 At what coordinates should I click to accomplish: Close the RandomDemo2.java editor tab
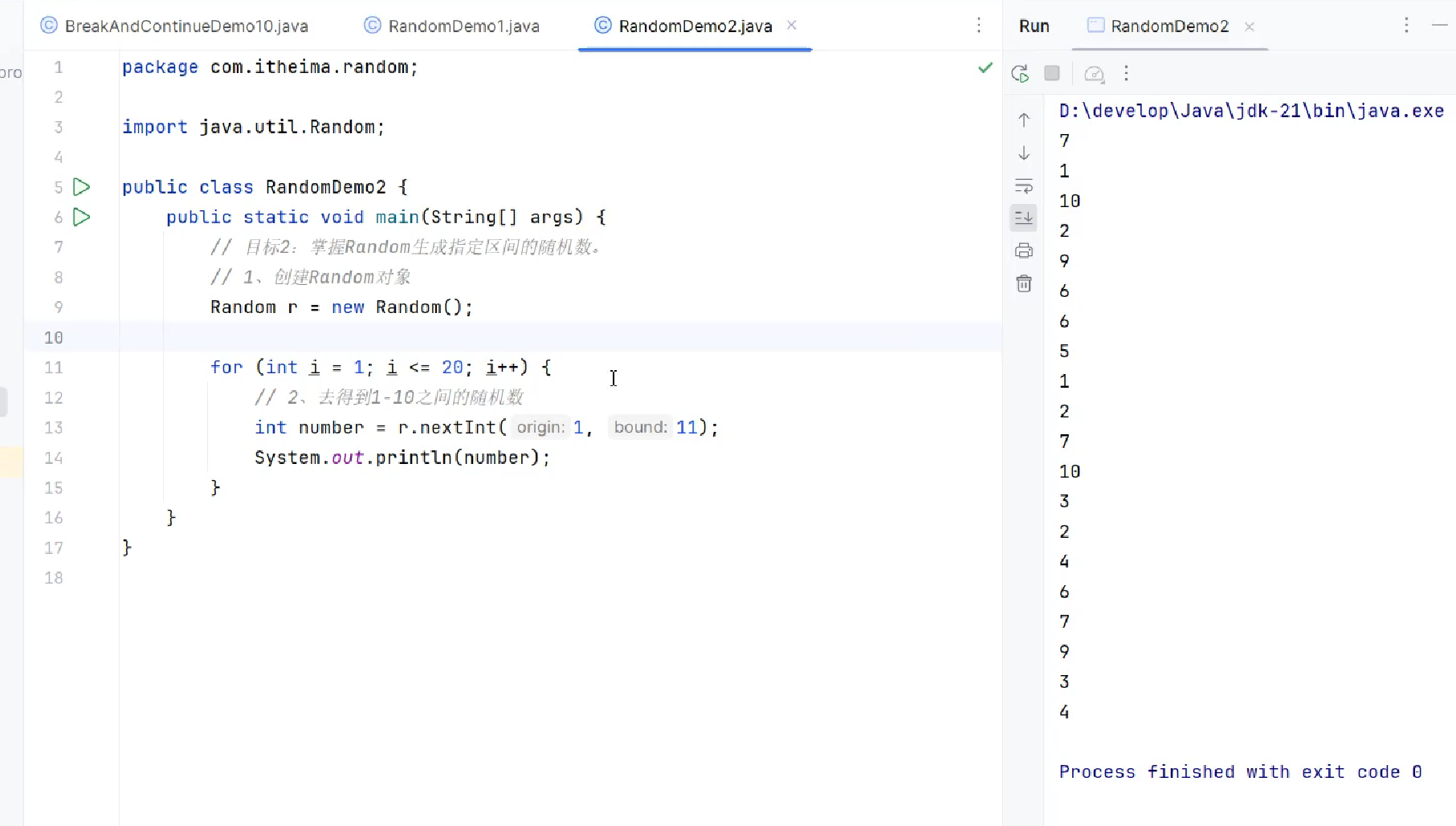pos(792,25)
